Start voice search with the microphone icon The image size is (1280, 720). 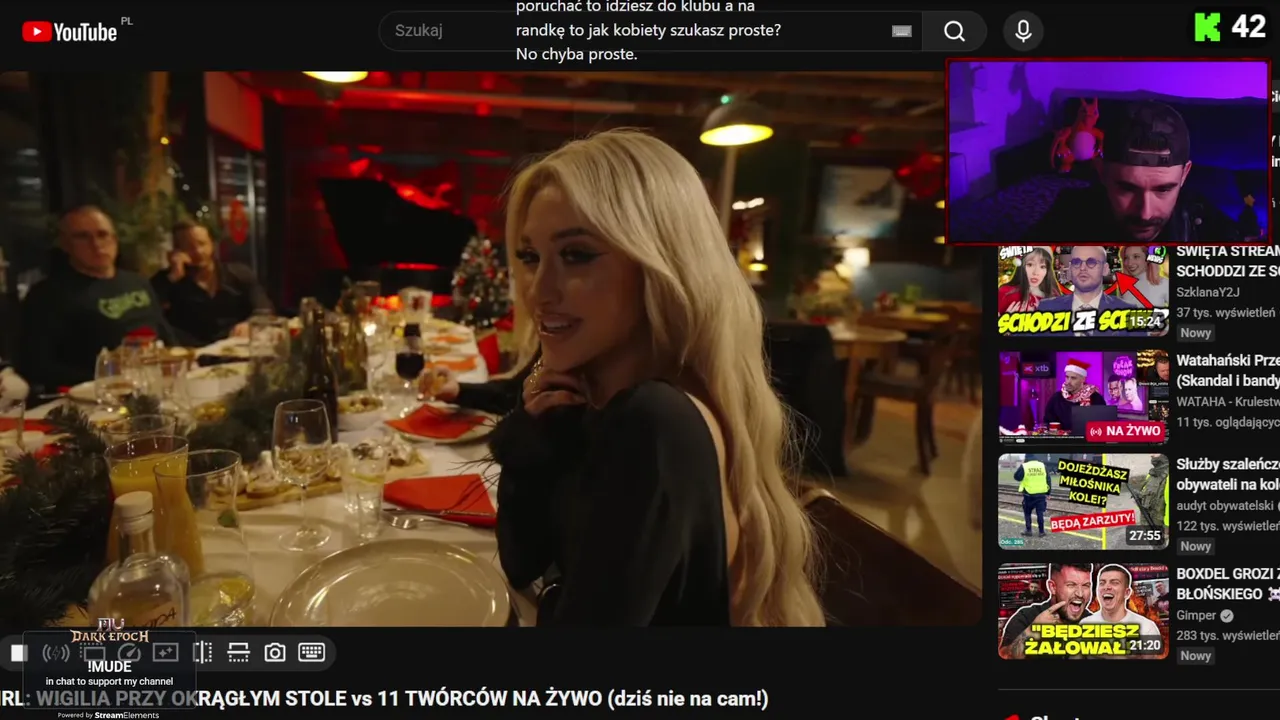[x=1023, y=31]
